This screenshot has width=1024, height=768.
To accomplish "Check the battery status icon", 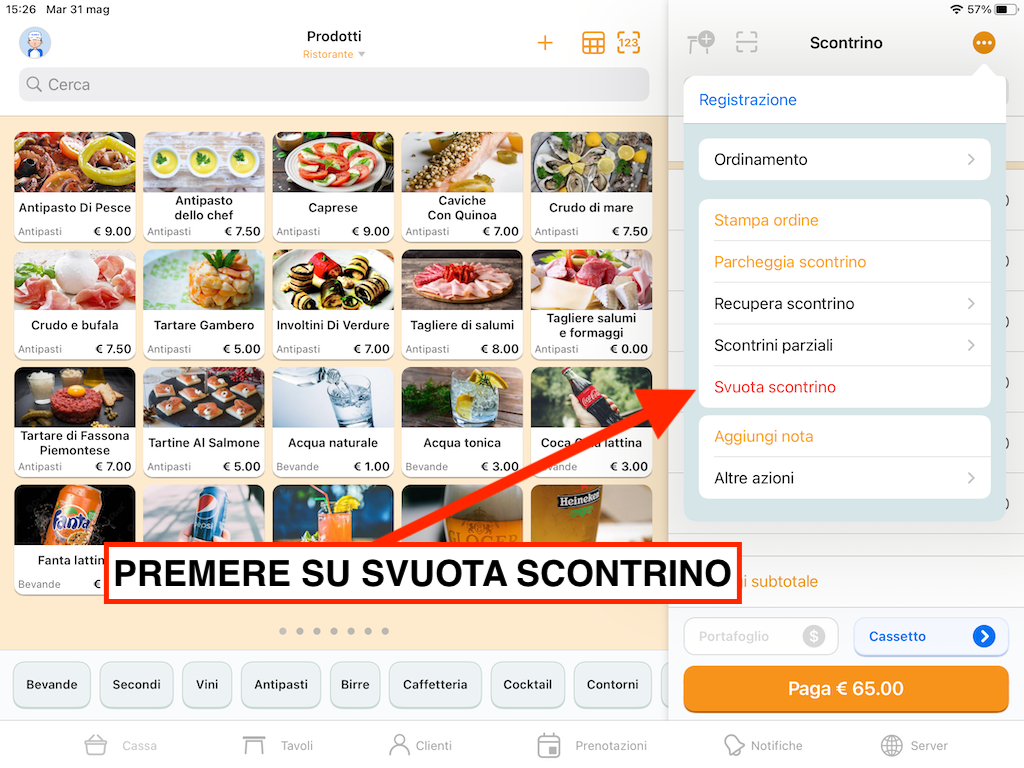I will coord(1005,9).
